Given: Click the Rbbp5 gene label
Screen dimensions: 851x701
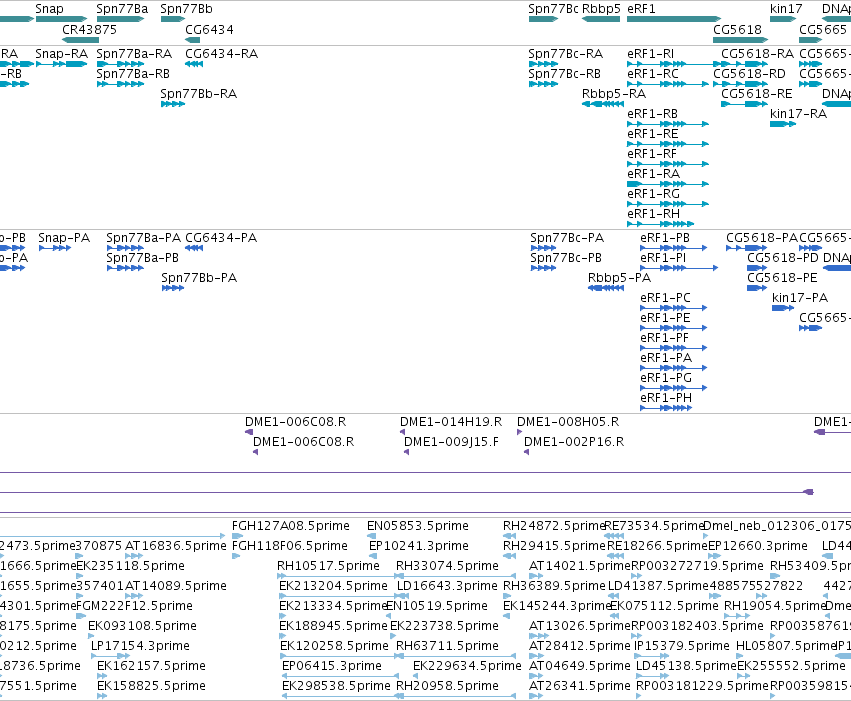Looking at the screenshot, I should click(601, 9).
